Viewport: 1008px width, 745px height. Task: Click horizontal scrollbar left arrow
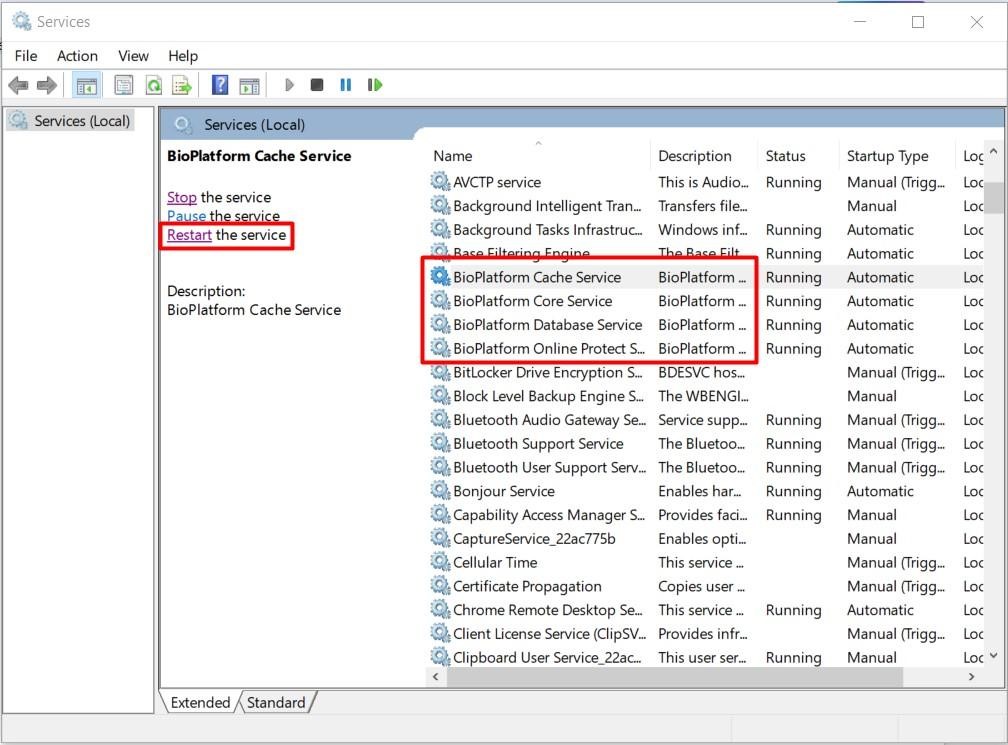click(436, 676)
